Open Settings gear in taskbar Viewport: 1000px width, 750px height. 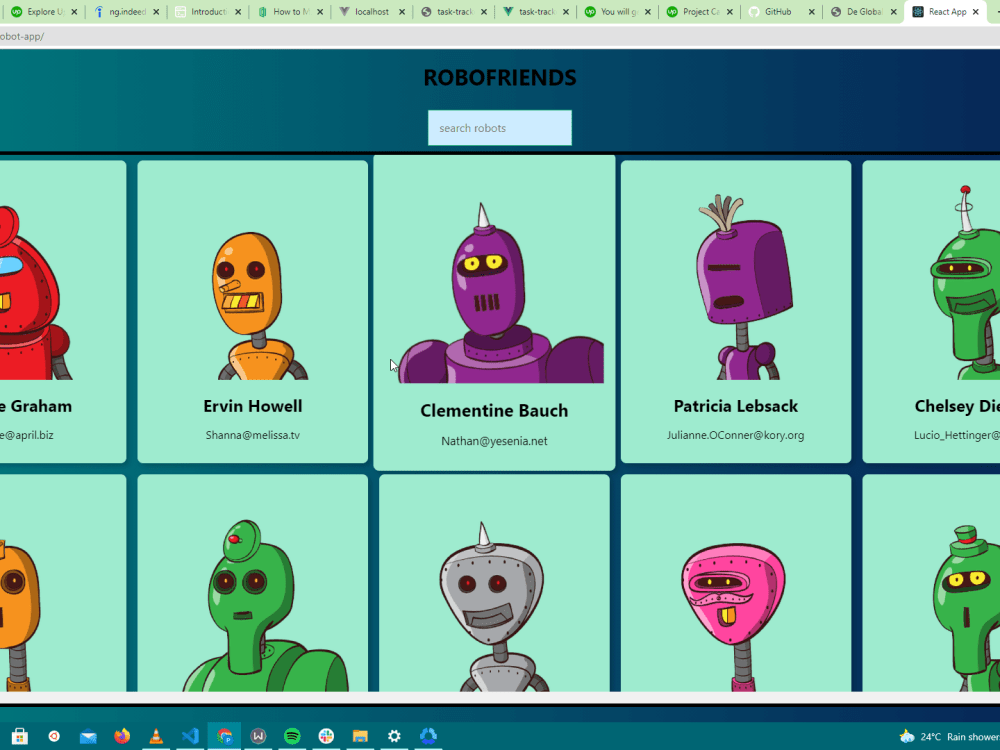[x=394, y=736]
